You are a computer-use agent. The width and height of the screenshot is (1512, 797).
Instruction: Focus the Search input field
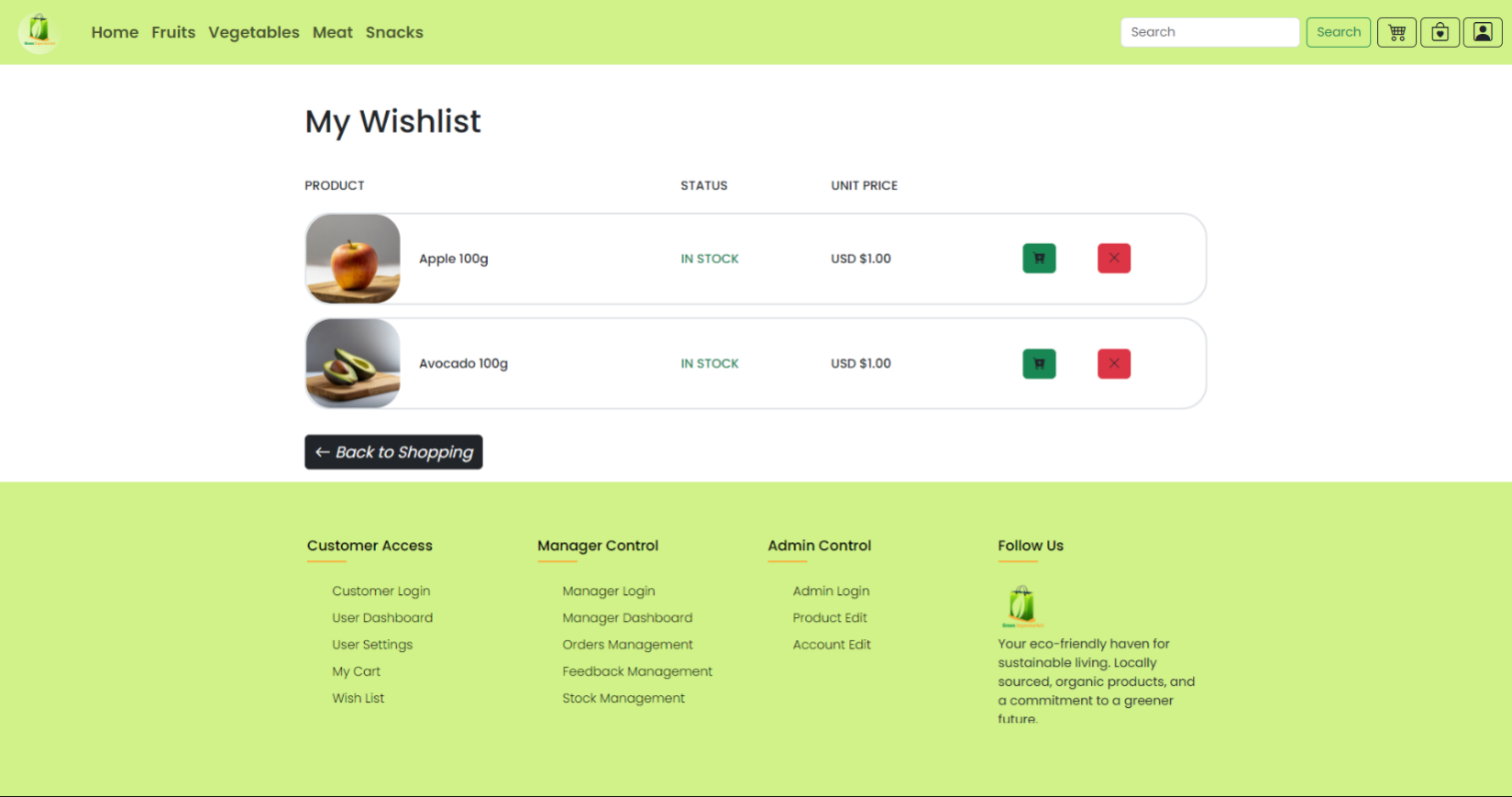tap(1209, 32)
